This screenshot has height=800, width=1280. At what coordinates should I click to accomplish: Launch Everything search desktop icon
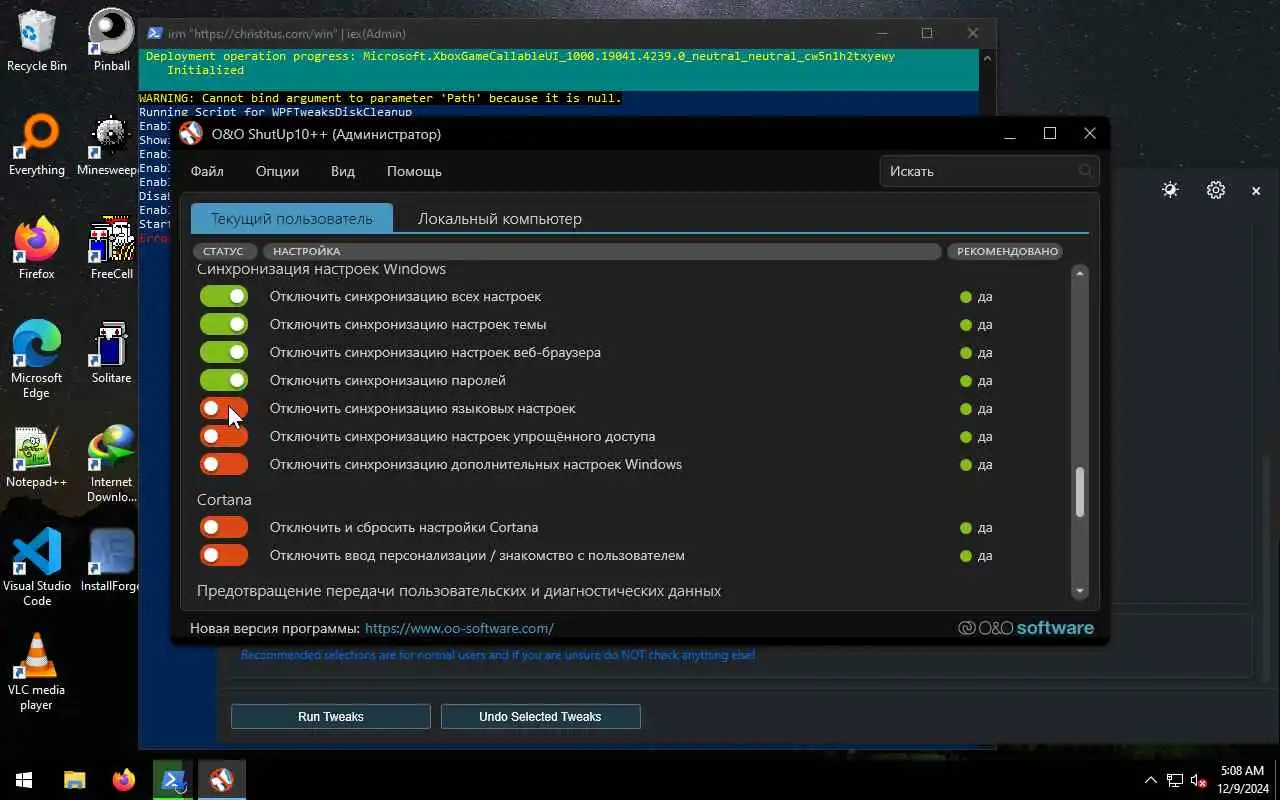click(x=37, y=144)
